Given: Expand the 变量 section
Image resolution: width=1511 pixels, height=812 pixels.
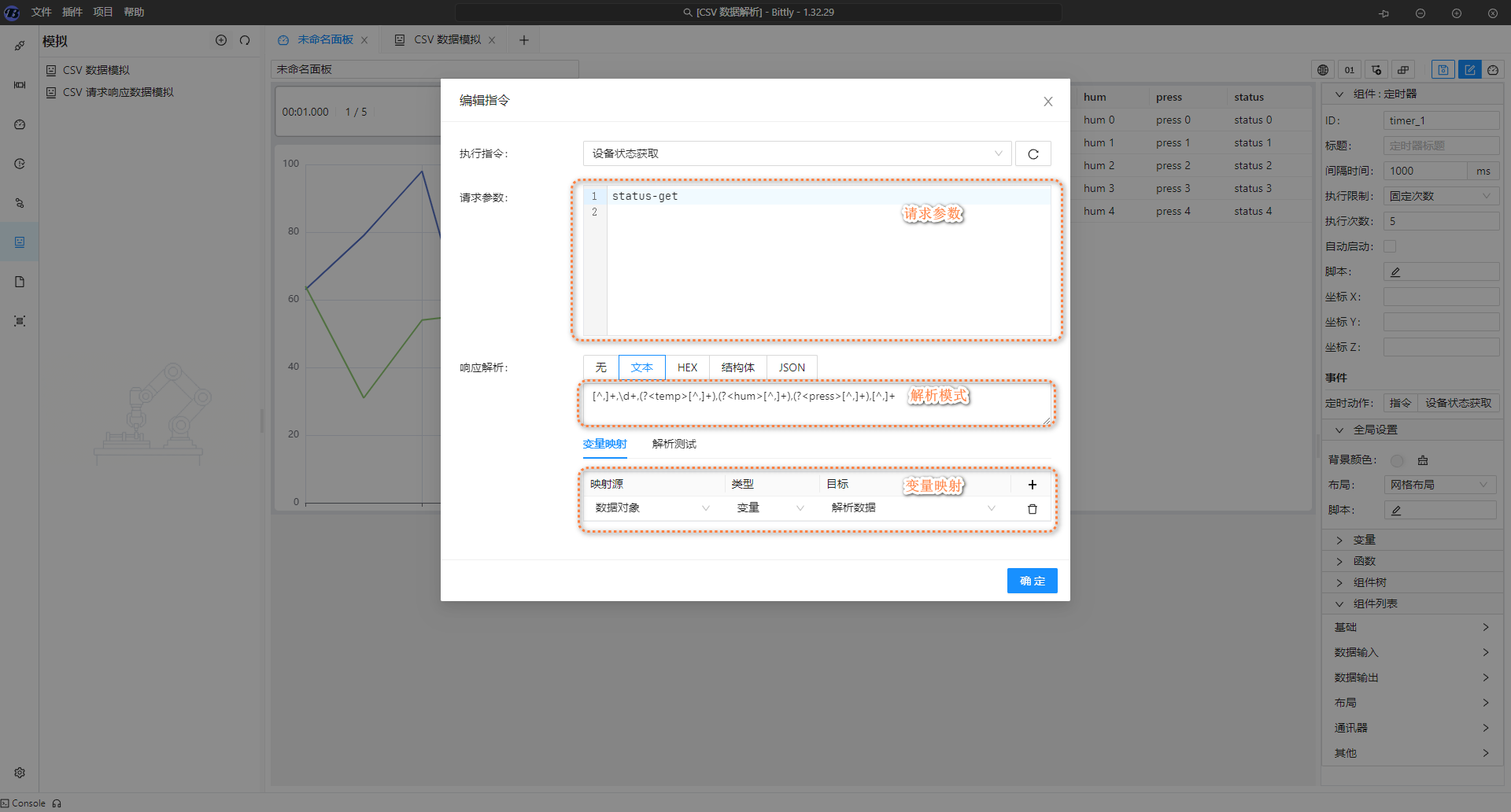Looking at the screenshot, I should [x=1364, y=540].
